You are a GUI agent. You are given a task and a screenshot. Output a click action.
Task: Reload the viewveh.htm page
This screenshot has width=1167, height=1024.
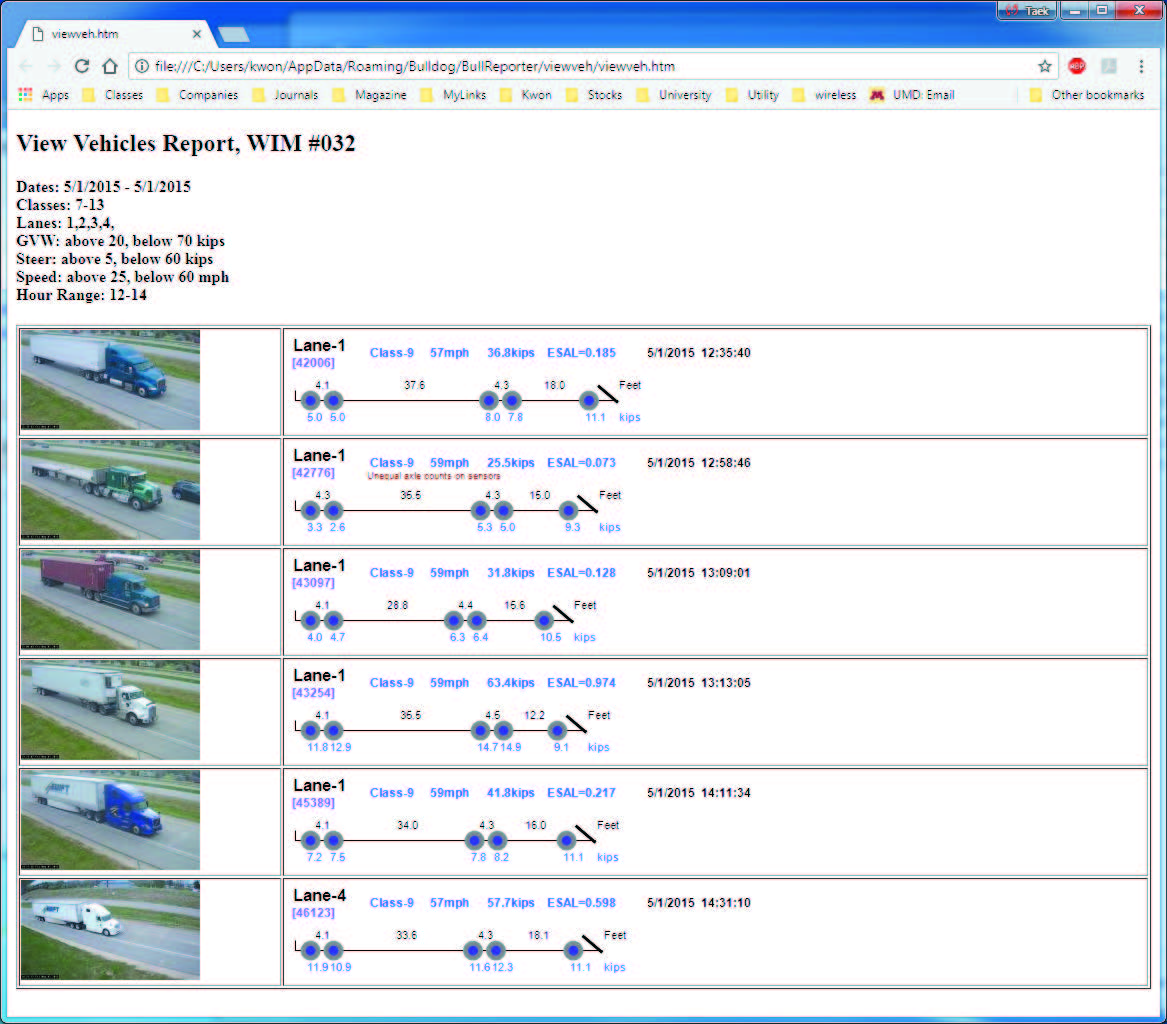pyautogui.click(x=82, y=66)
